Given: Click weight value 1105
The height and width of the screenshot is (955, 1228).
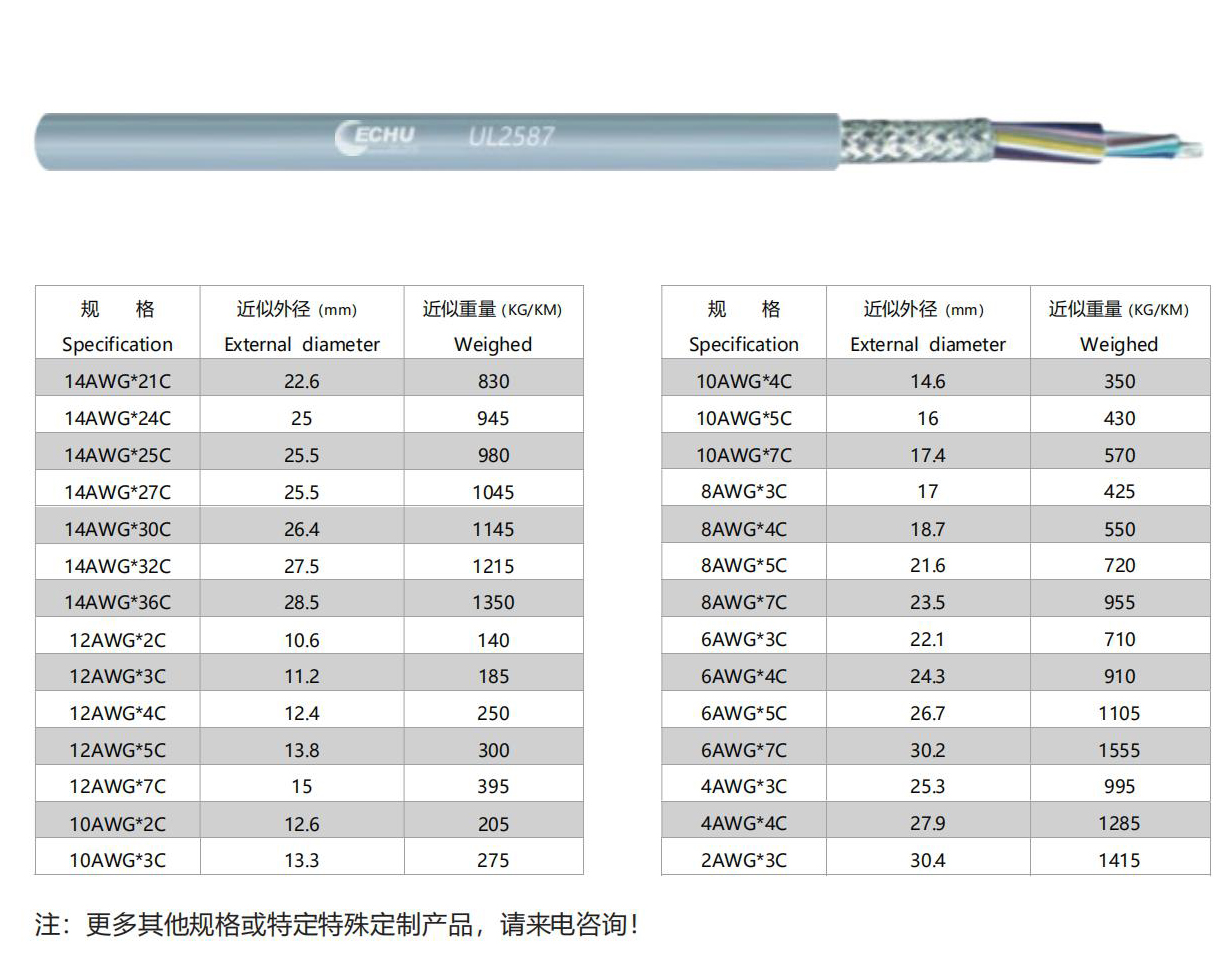Looking at the screenshot, I should click(x=1120, y=713).
